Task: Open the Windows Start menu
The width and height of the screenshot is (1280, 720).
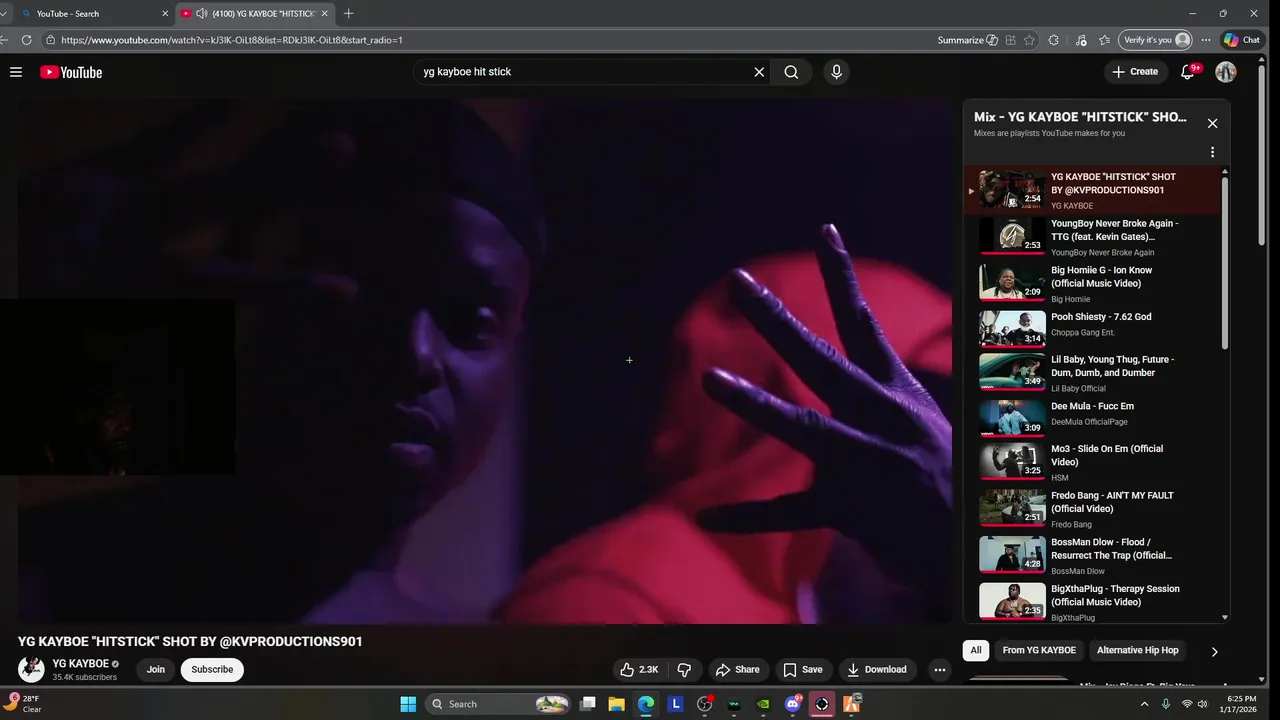Action: tap(408, 704)
